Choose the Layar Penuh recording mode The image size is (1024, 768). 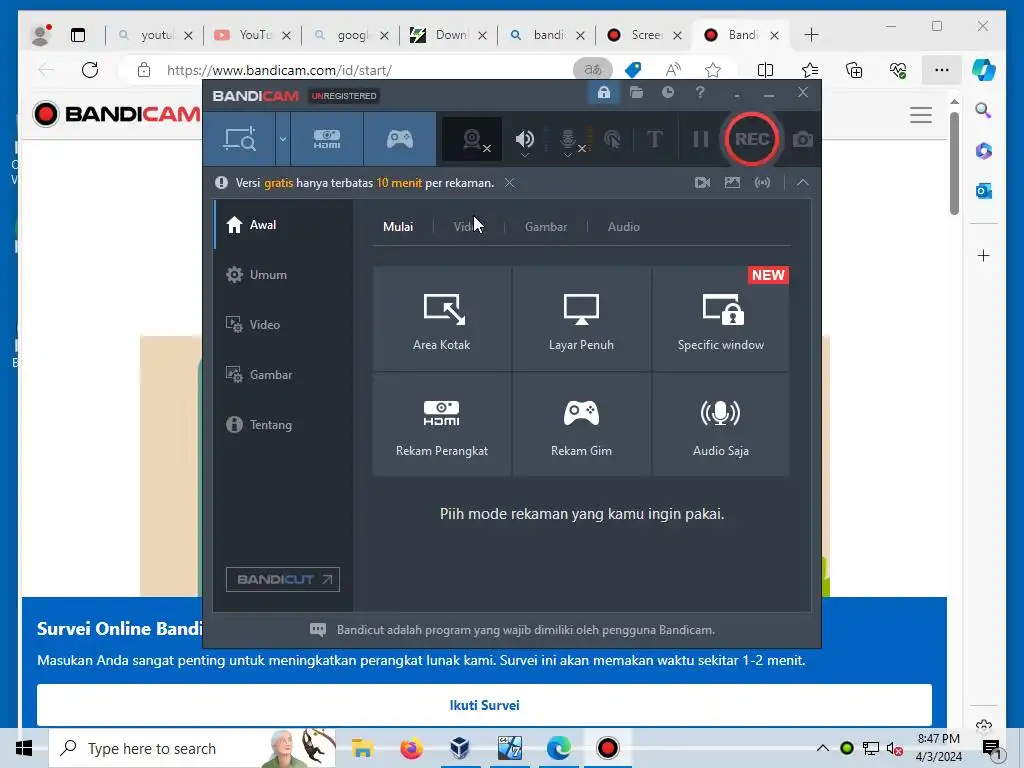point(581,319)
